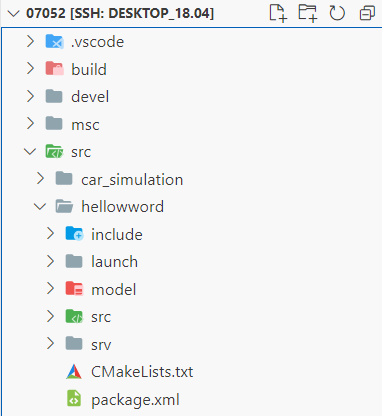
Task: Click the gray msc folder icon
Action: point(54,124)
